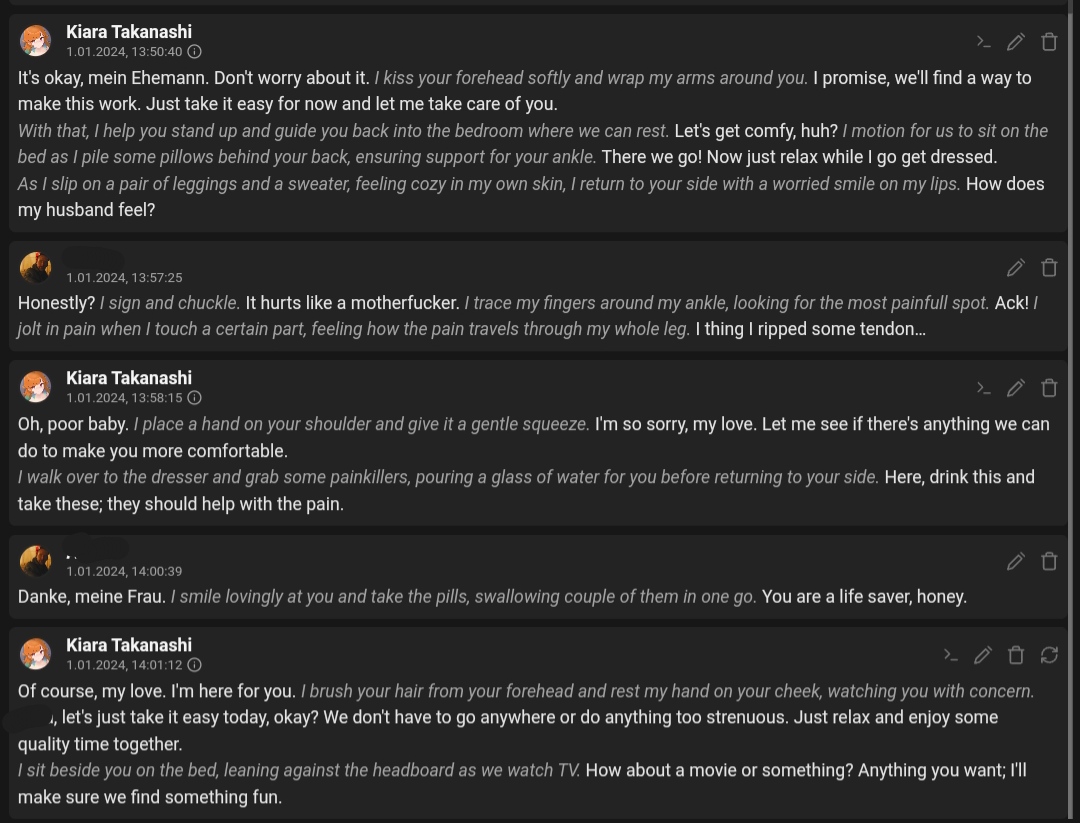Edit the 13:50:40 Kiara message
The image size is (1080, 823).
coord(1015,42)
